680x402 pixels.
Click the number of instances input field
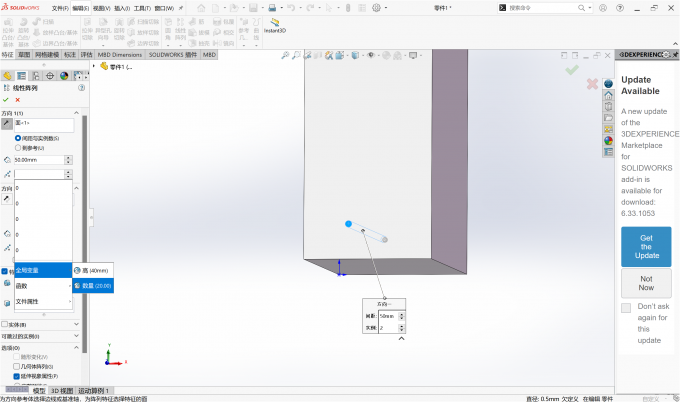coord(39,174)
